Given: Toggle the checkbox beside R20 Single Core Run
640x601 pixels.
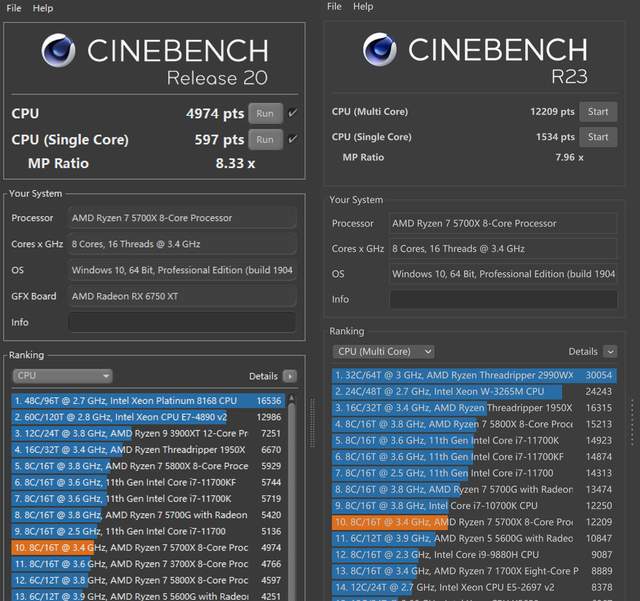Looking at the screenshot, I should coord(292,140).
